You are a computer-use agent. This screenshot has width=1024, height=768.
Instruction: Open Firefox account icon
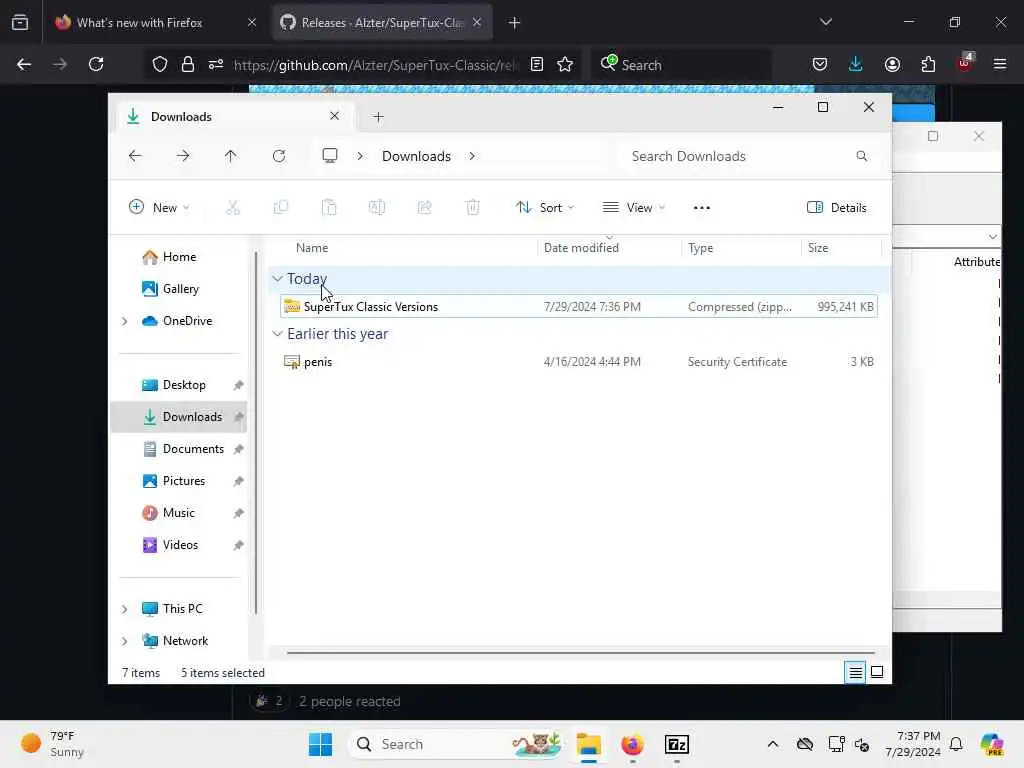pos(892,64)
